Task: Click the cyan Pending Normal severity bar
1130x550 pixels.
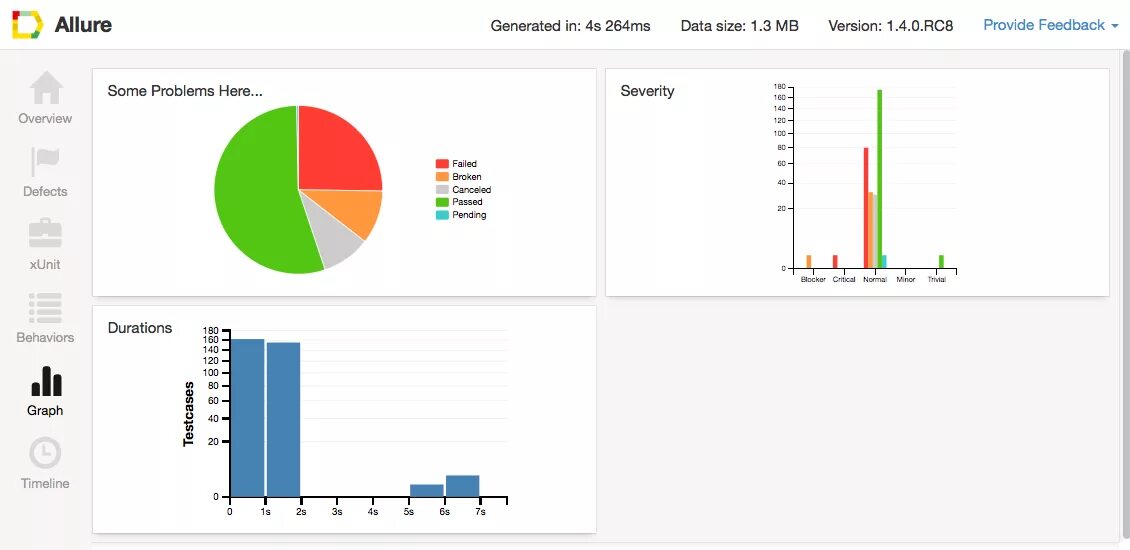Action: click(884, 262)
